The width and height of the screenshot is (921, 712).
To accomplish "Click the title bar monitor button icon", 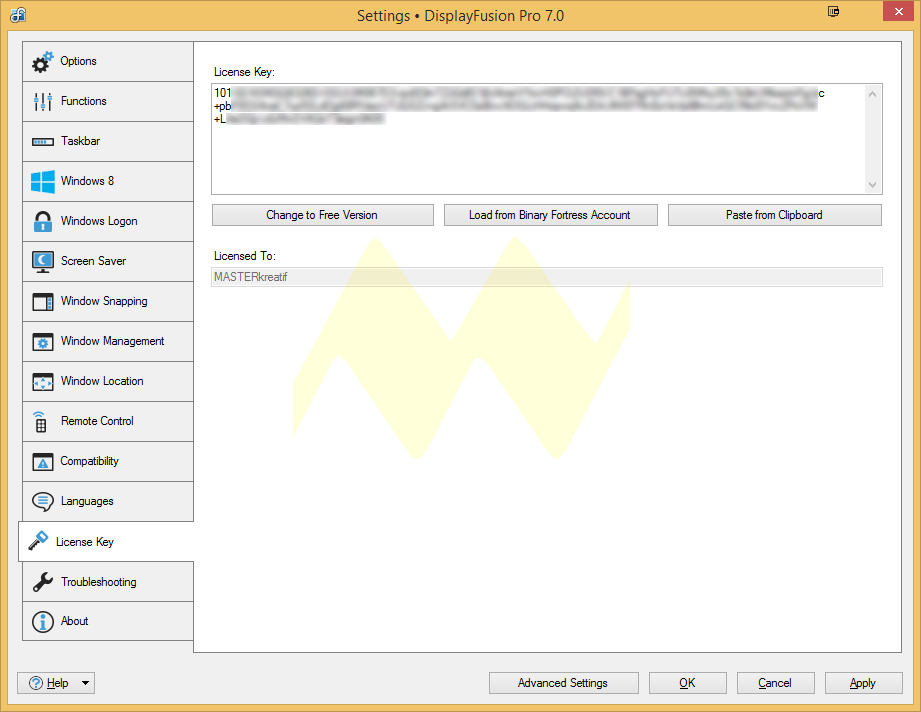I will (833, 11).
